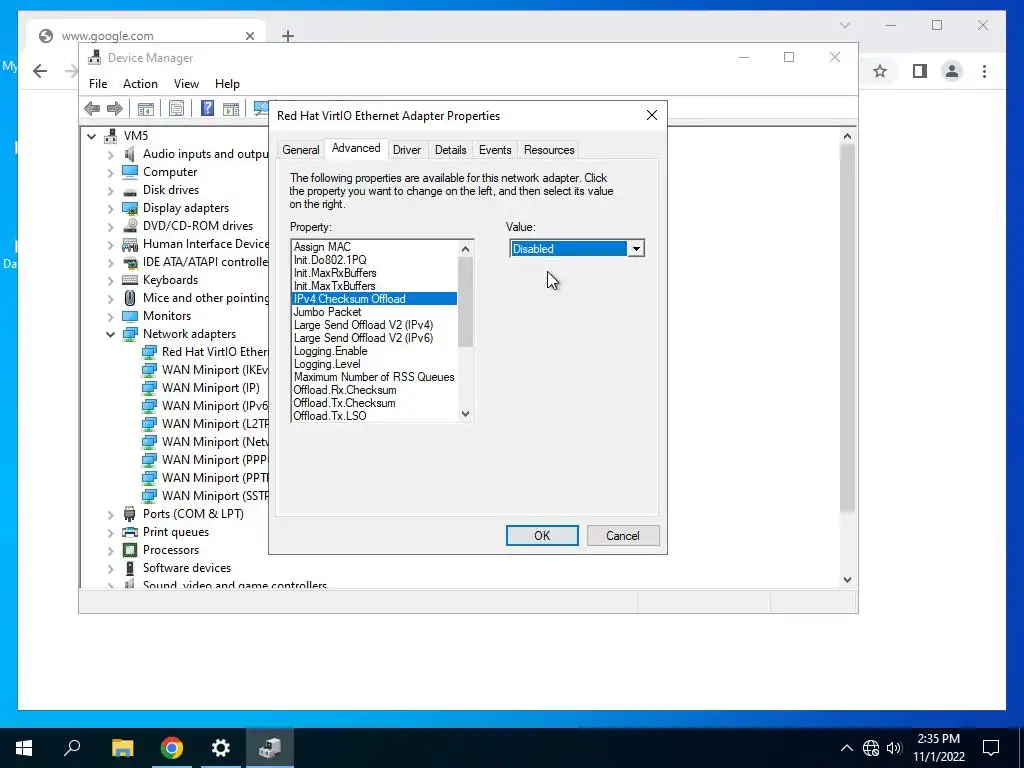Click the Forward arrow in Device Manager toolbar
The height and width of the screenshot is (768, 1024).
pos(115,108)
